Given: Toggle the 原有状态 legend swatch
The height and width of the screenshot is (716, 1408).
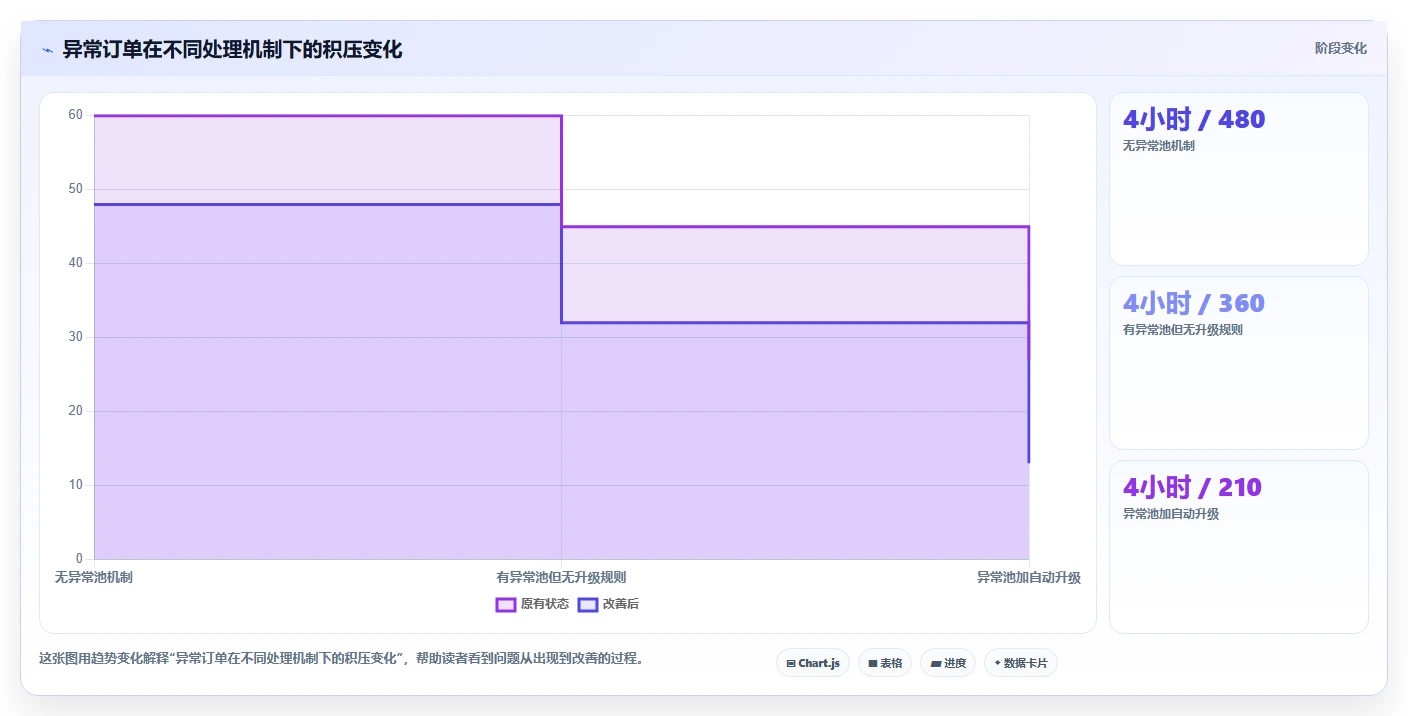Looking at the screenshot, I should (x=506, y=604).
